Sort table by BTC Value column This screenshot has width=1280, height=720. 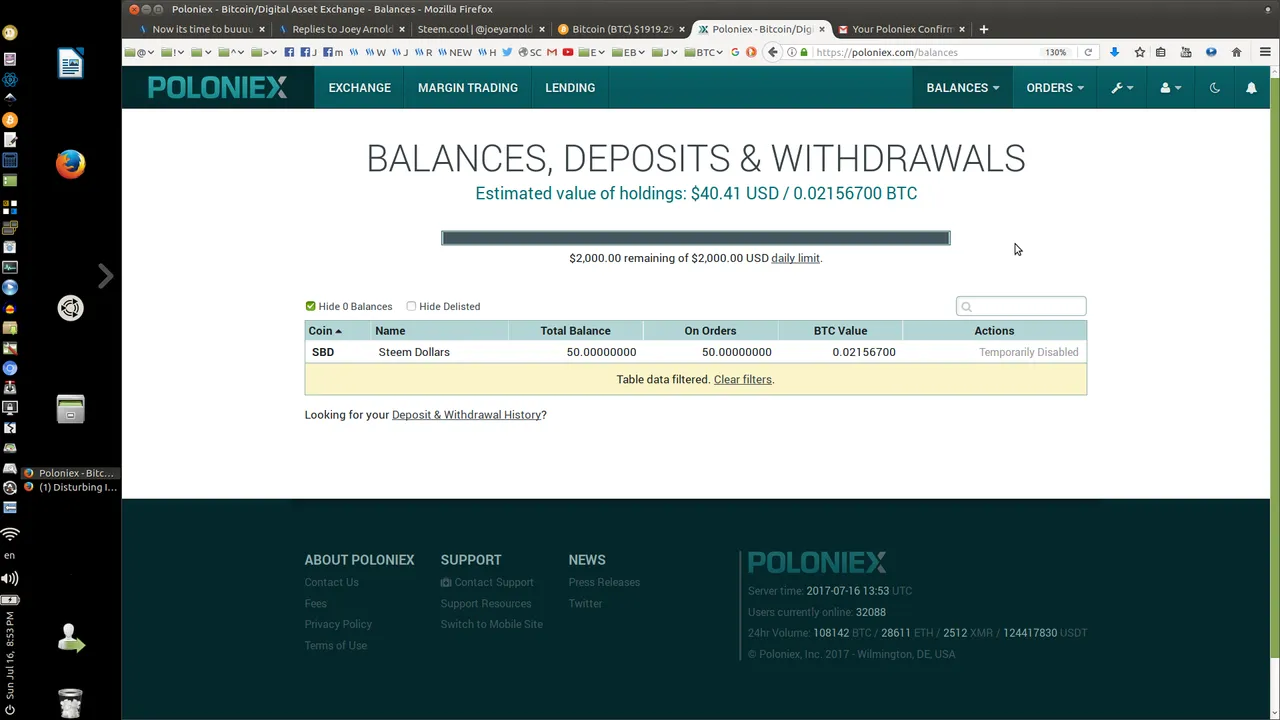840,331
